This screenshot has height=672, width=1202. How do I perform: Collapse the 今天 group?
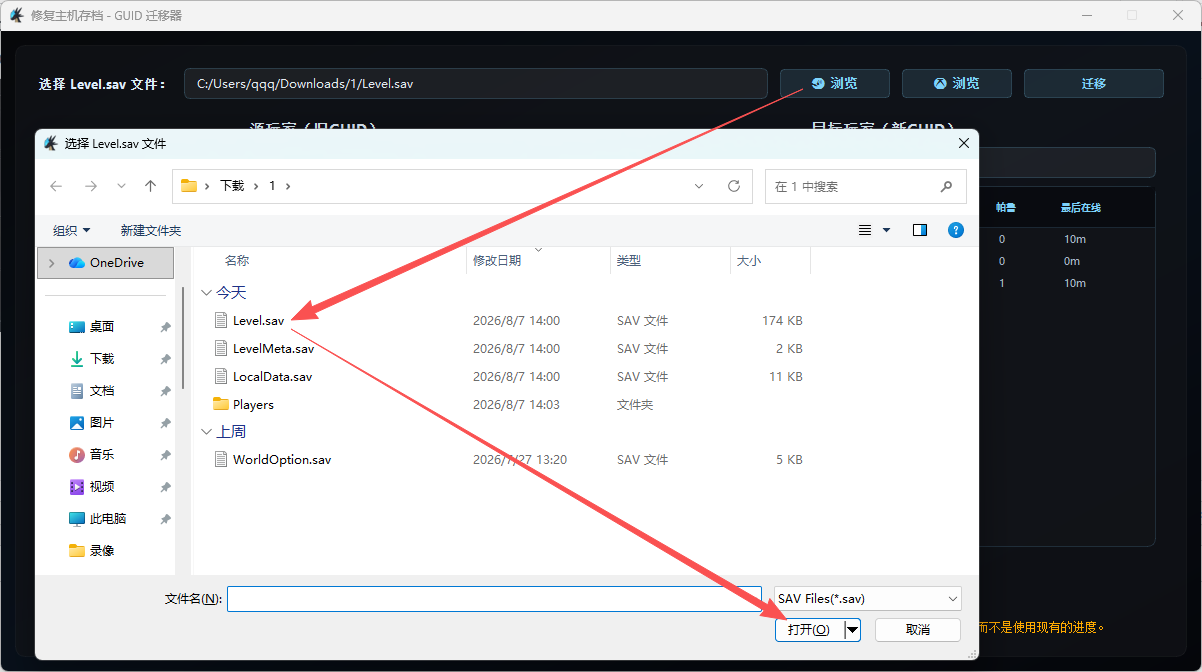(207, 293)
